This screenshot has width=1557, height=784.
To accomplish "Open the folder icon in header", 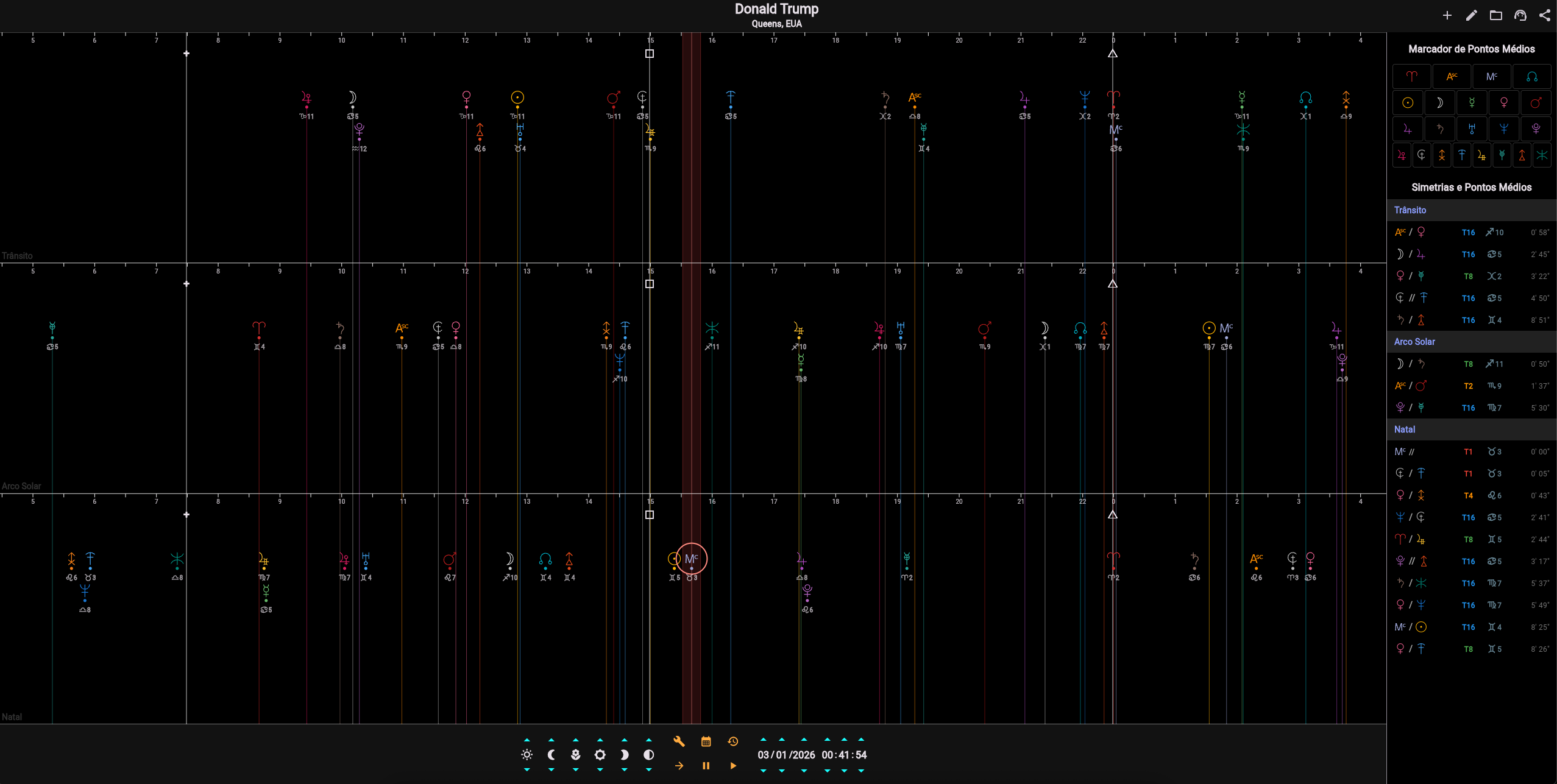I will tap(1495, 15).
